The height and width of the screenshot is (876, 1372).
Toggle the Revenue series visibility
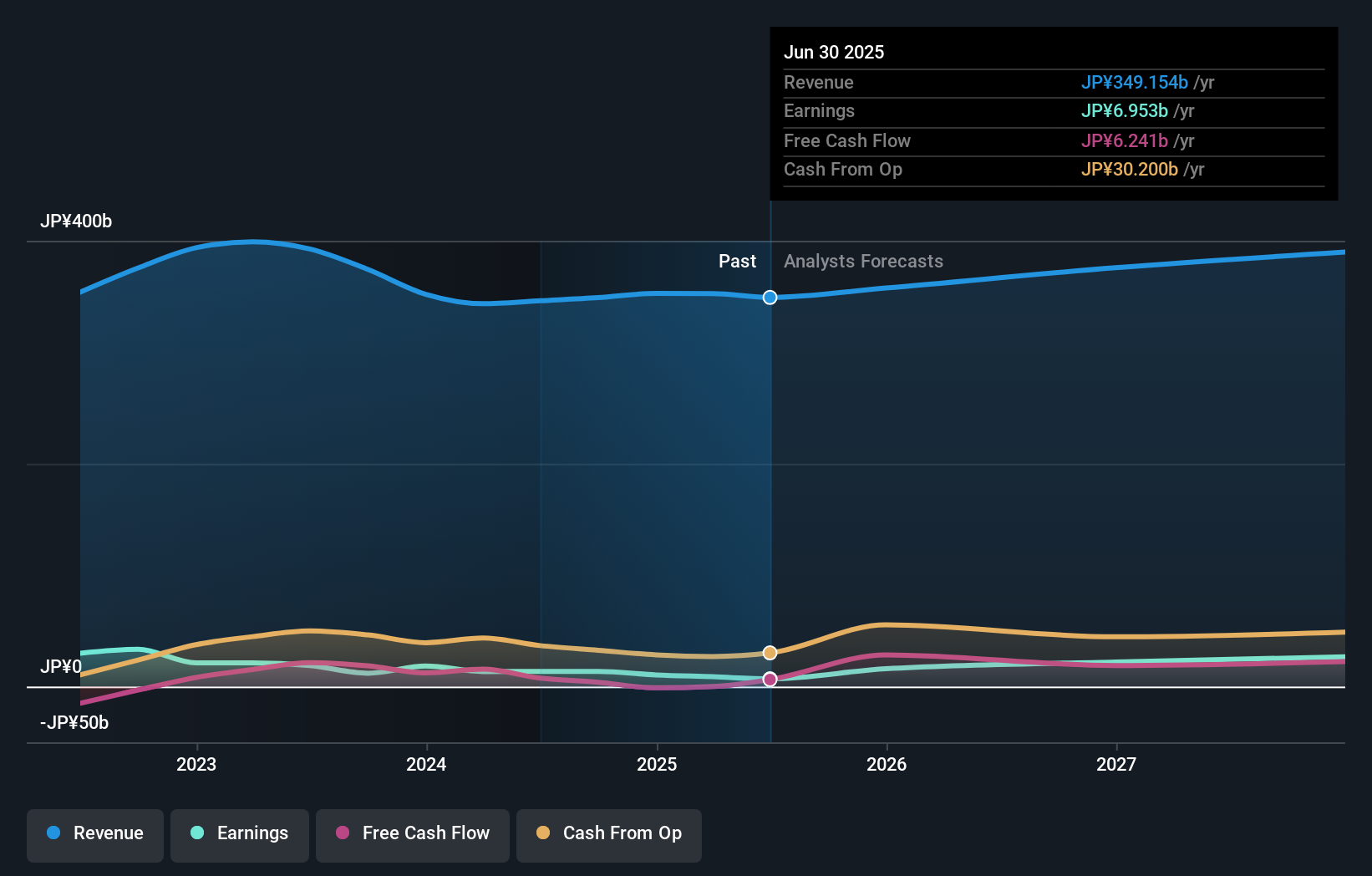[x=94, y=833]
